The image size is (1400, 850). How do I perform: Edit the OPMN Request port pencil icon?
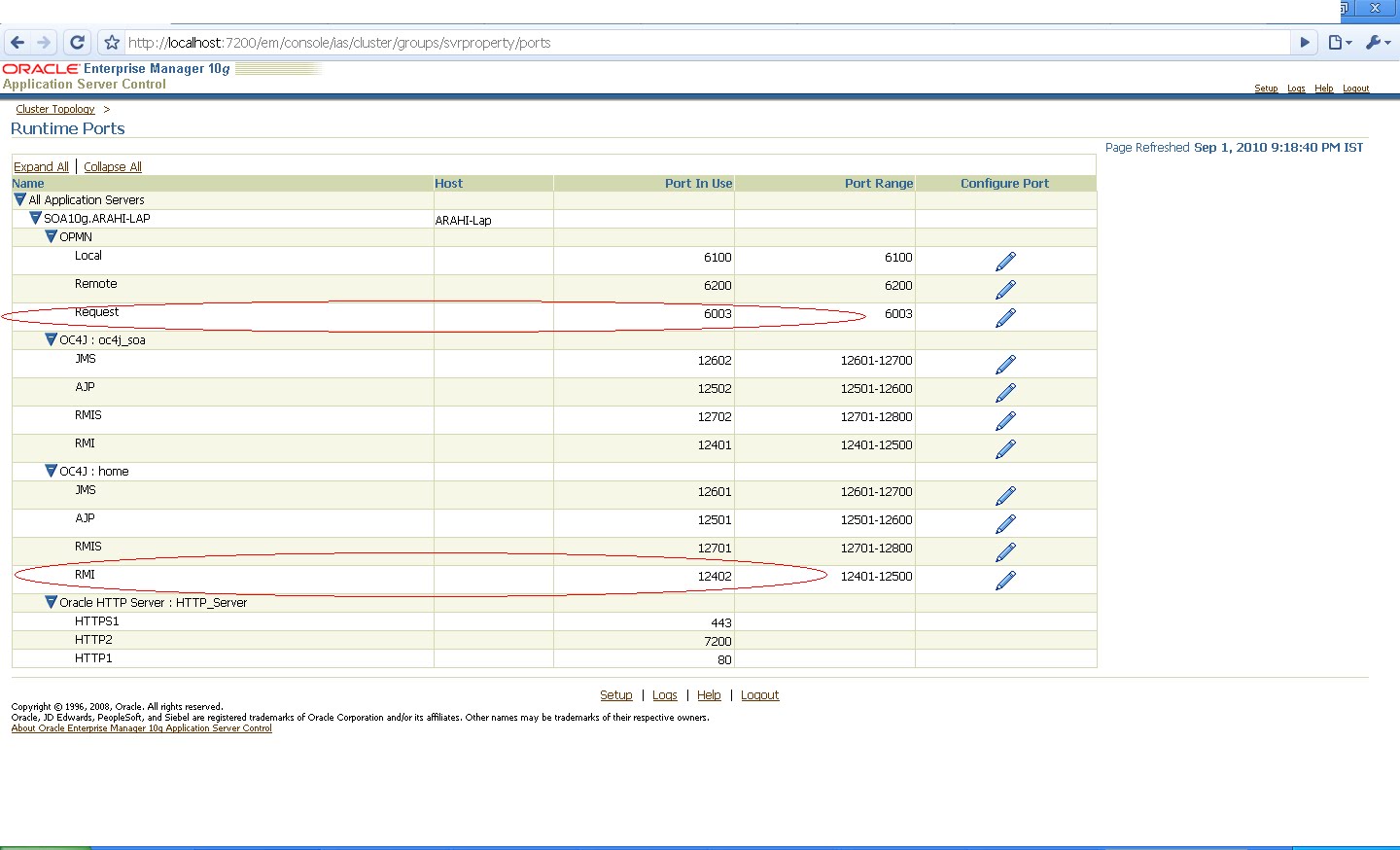point(1005,317)
